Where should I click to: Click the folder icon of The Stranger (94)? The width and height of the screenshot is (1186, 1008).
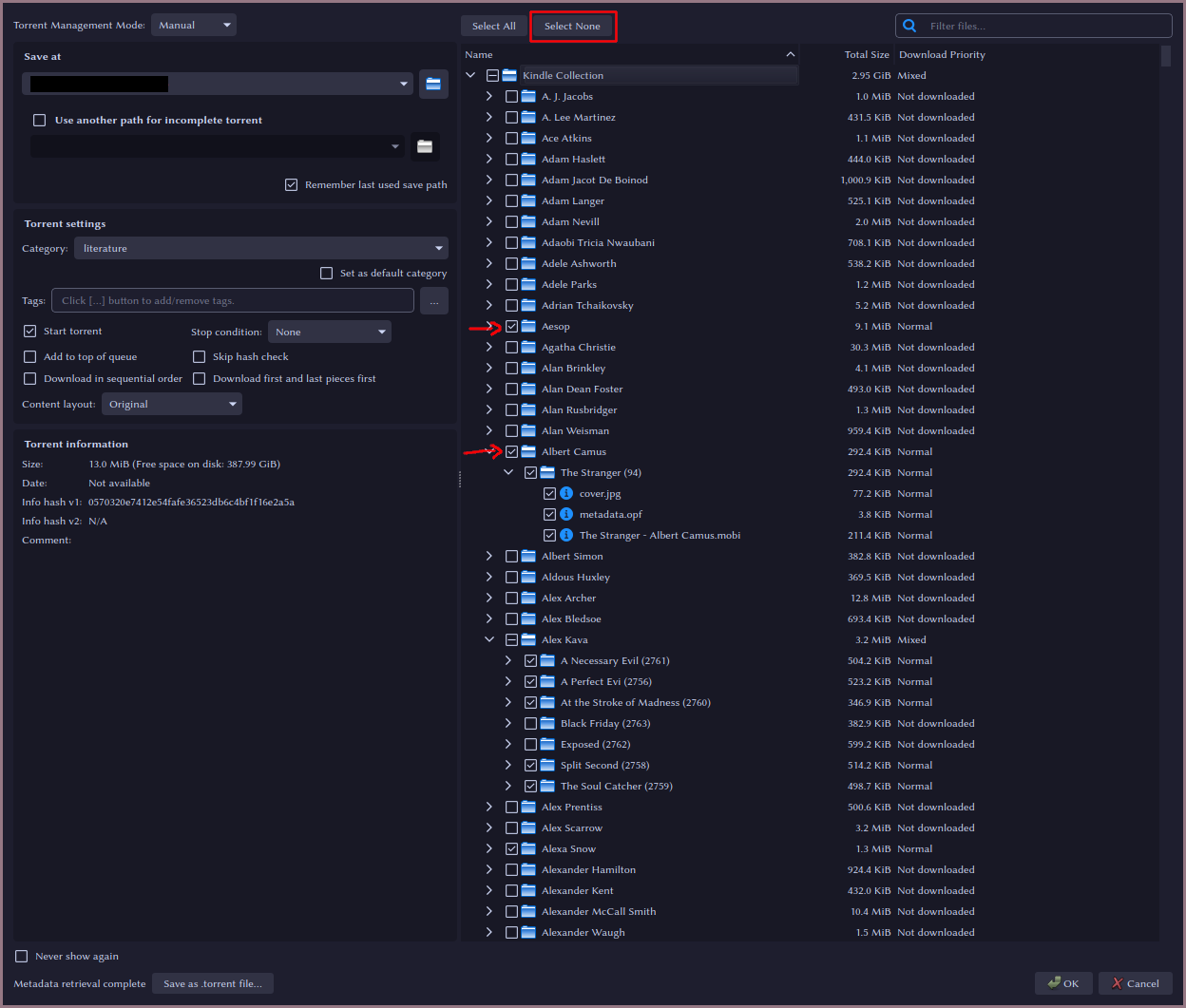pos(547,472)
